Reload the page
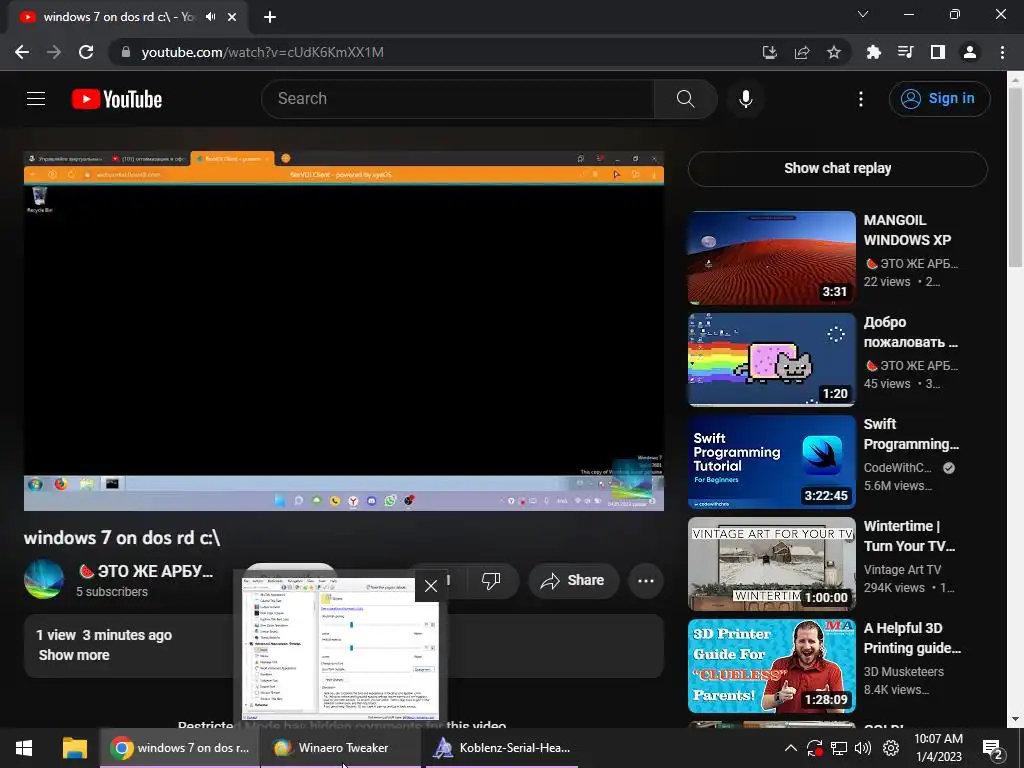The image size is (1024, 768). (86, 52)
